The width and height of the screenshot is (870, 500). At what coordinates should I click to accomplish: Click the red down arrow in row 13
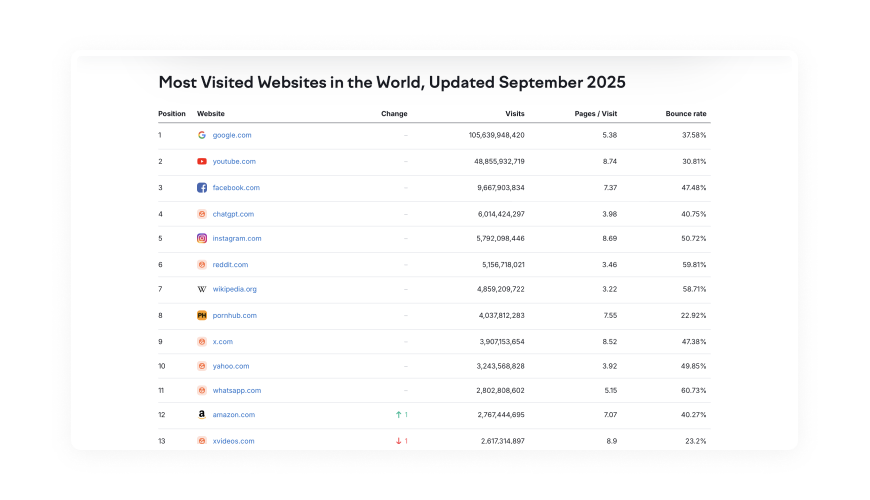[x=398, y=441]
